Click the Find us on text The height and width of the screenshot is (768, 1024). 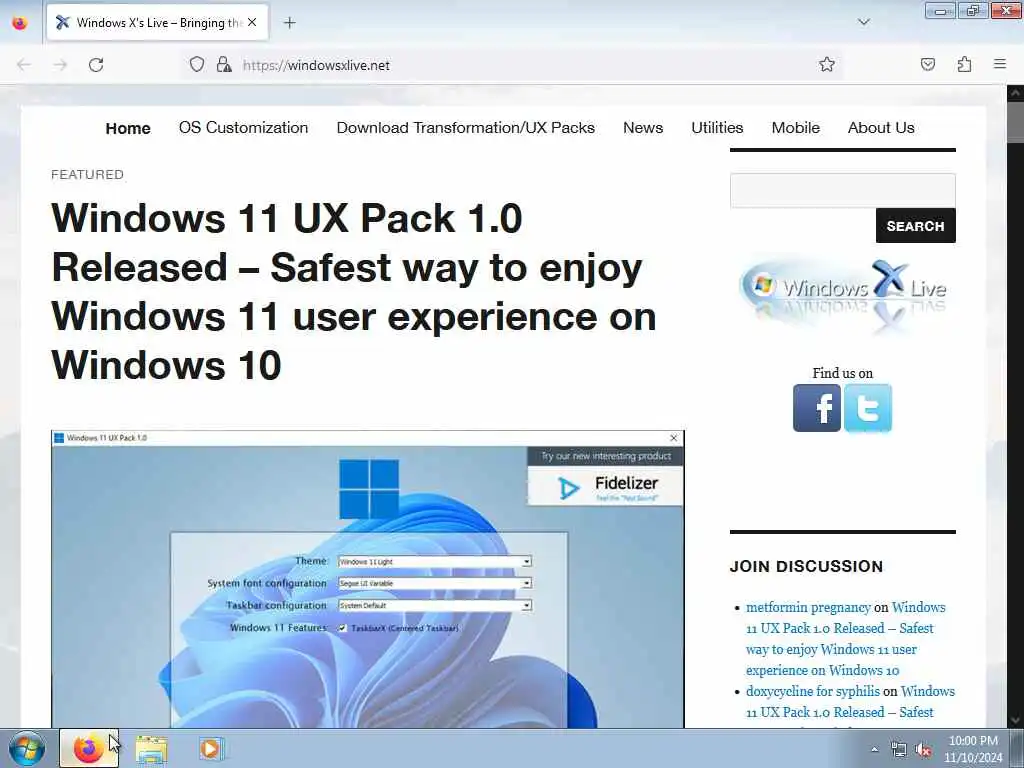[842, 373]
